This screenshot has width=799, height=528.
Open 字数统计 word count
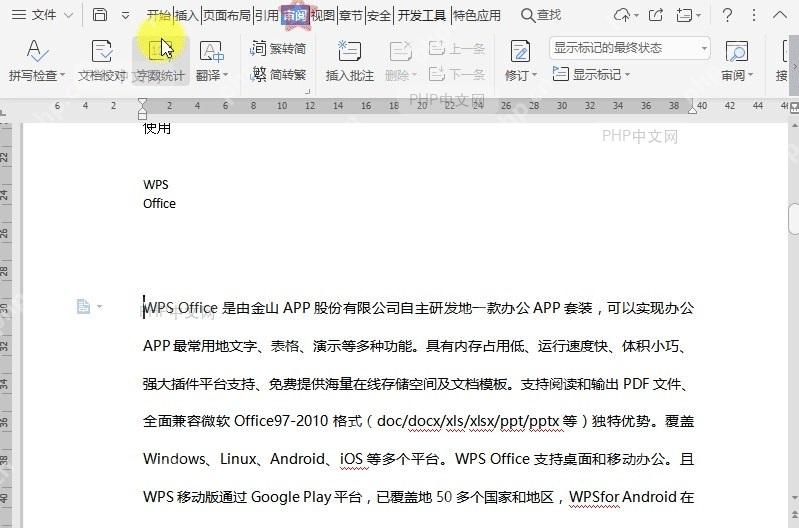coord(159,61)
